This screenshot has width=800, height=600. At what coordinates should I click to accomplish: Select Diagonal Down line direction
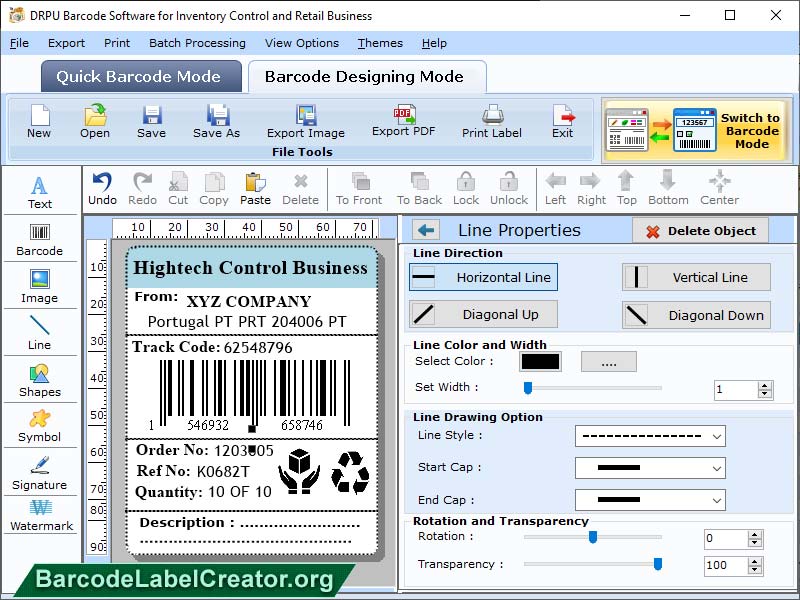696,315
